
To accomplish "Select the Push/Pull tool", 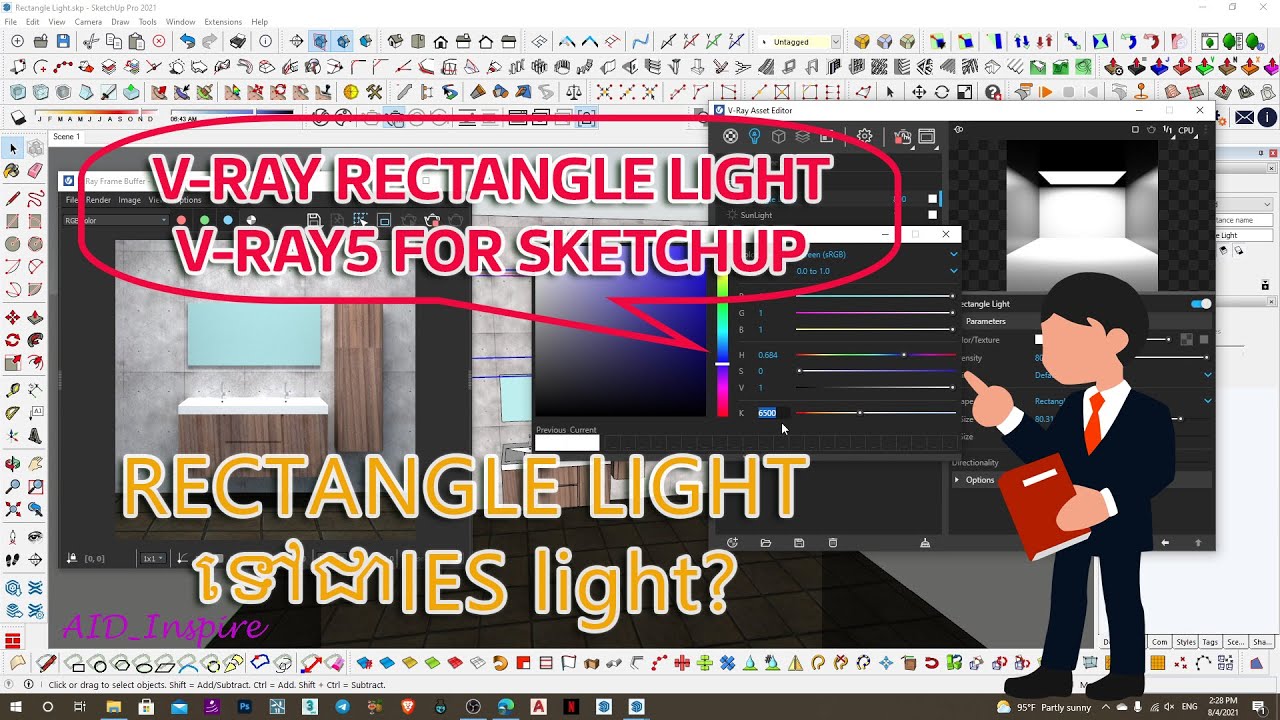I will (36, 317).
